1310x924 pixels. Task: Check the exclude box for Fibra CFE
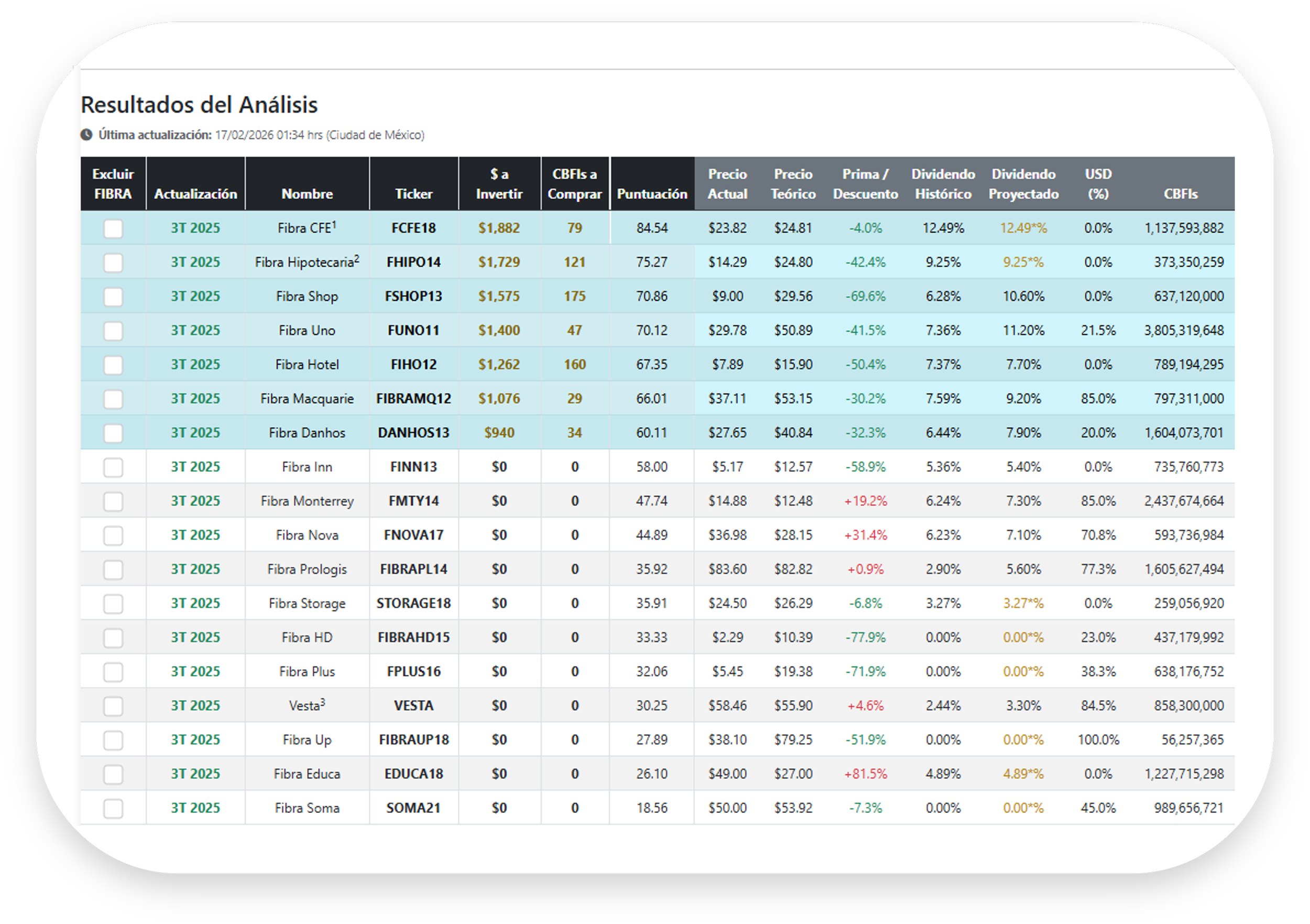pos(113,229)
